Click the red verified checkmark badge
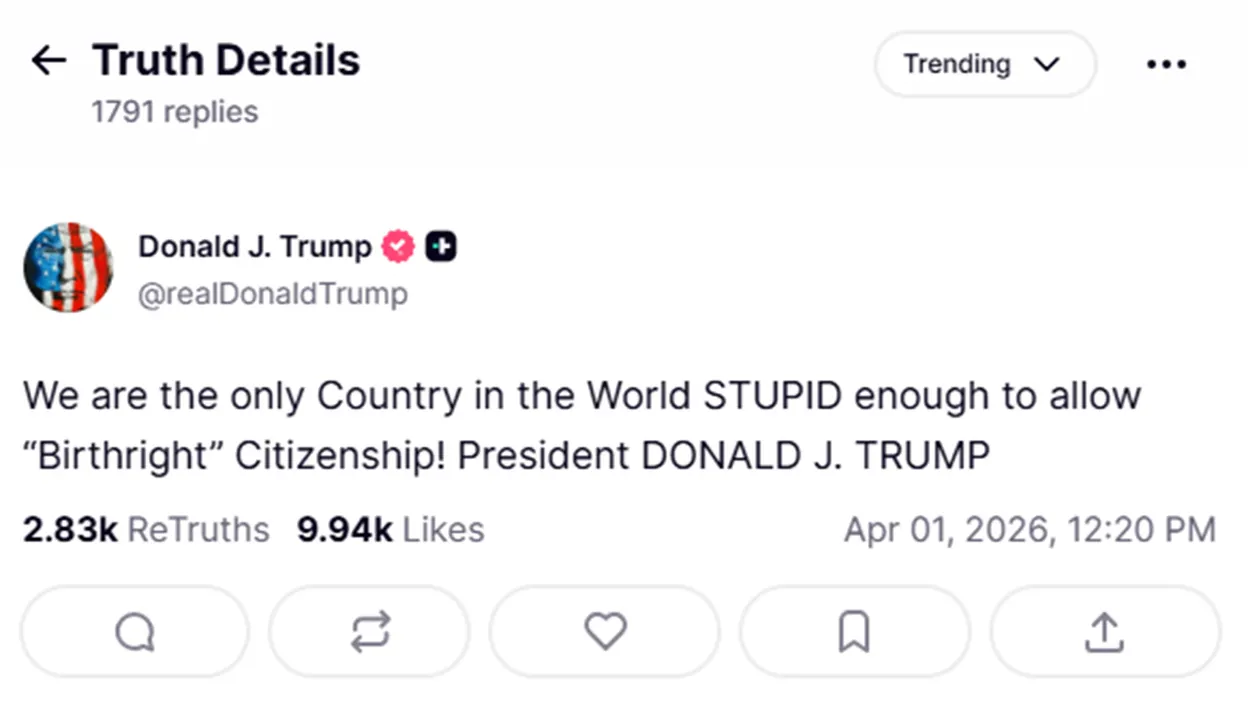1248x702 pixels. click(x=398, y=247)
